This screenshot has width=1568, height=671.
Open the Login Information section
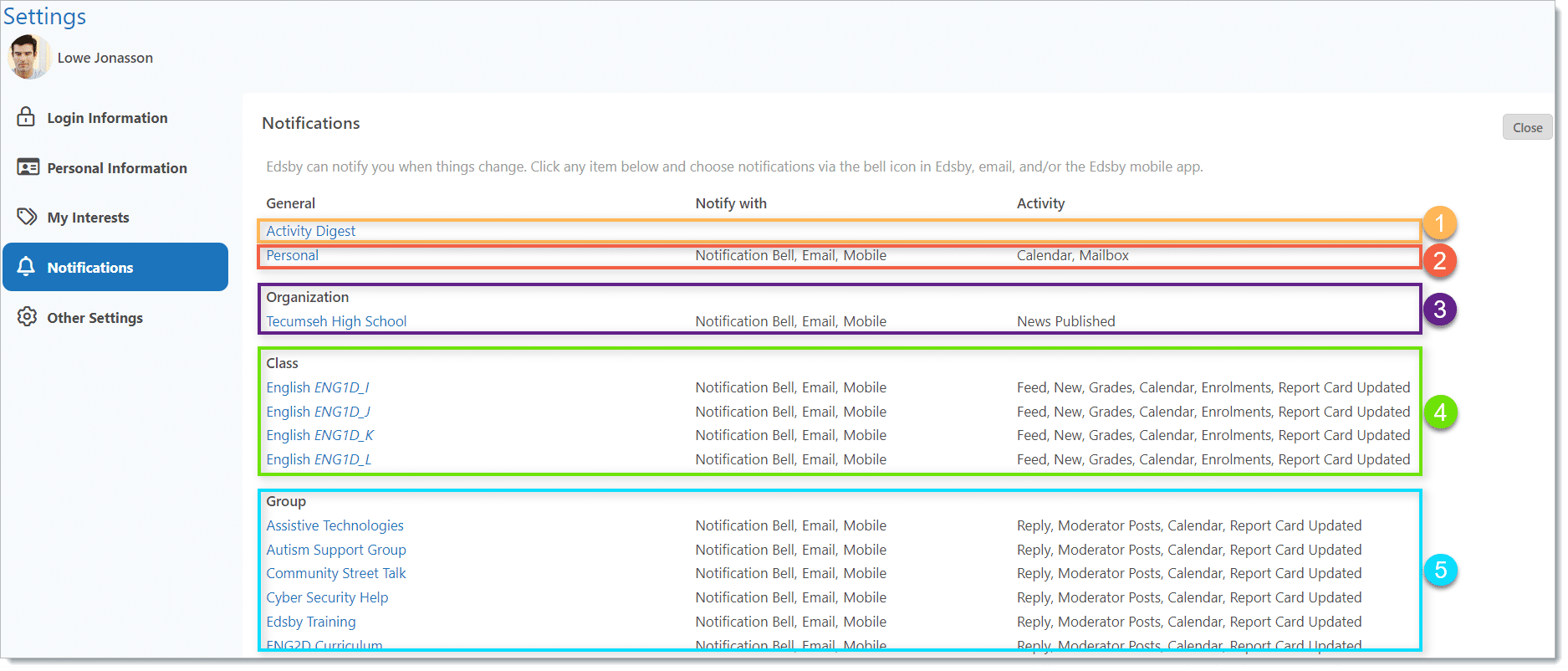pyautogui.click(x=107, y=118)
